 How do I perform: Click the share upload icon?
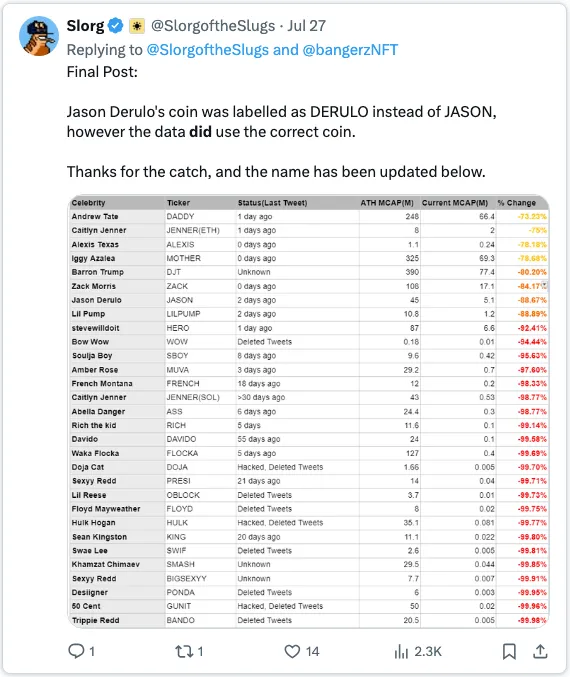click(540, 651)
